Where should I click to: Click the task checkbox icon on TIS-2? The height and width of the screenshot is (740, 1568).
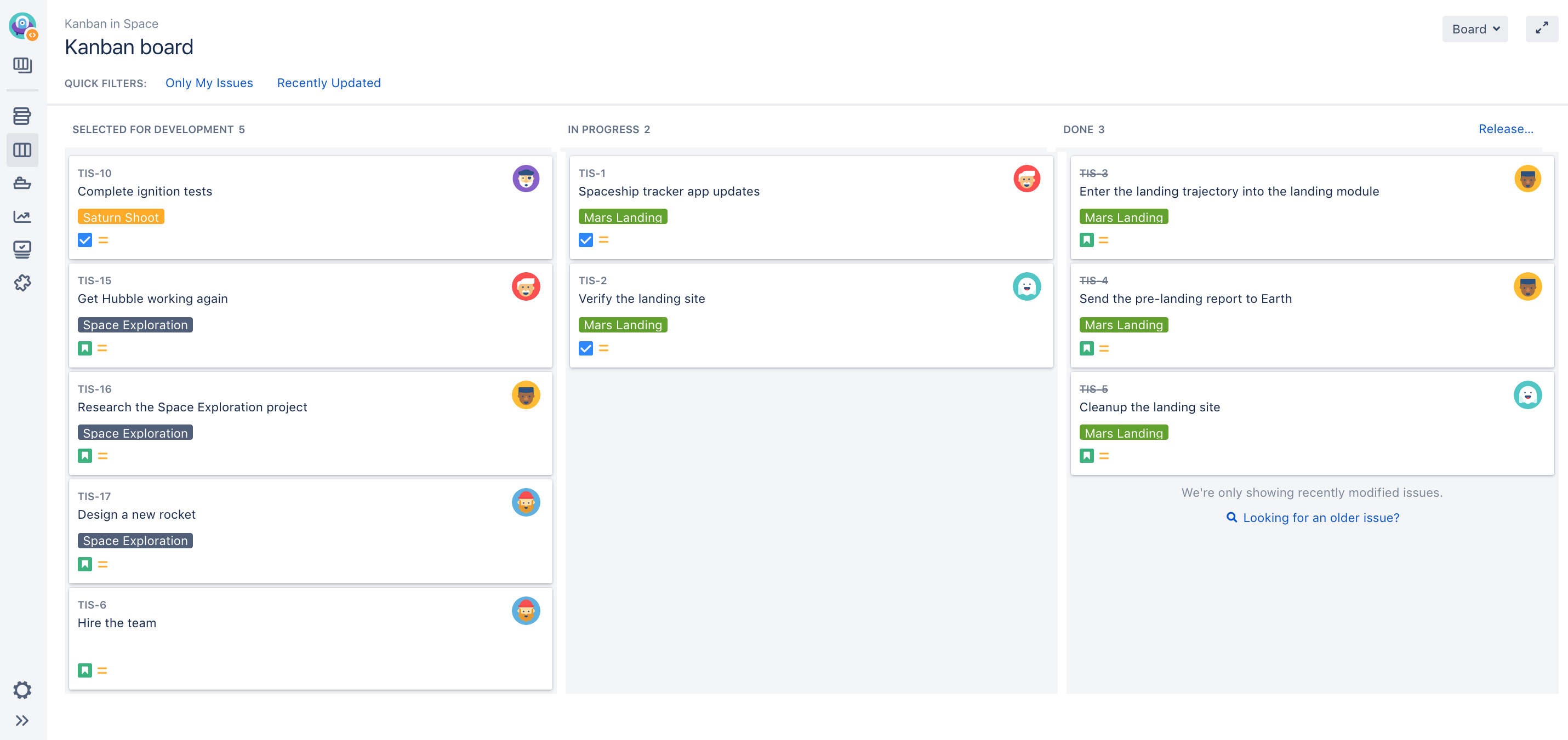pos(585,348)
